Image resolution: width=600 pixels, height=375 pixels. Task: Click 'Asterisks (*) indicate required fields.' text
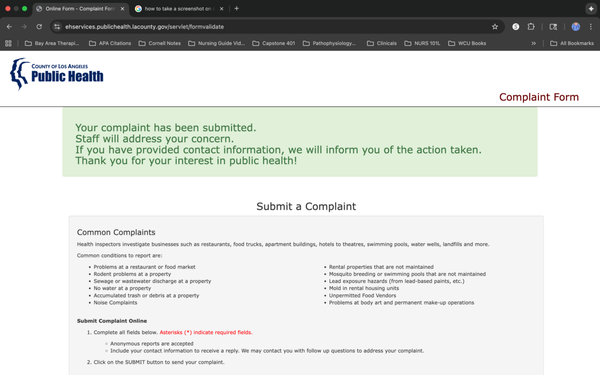(206, 333)
